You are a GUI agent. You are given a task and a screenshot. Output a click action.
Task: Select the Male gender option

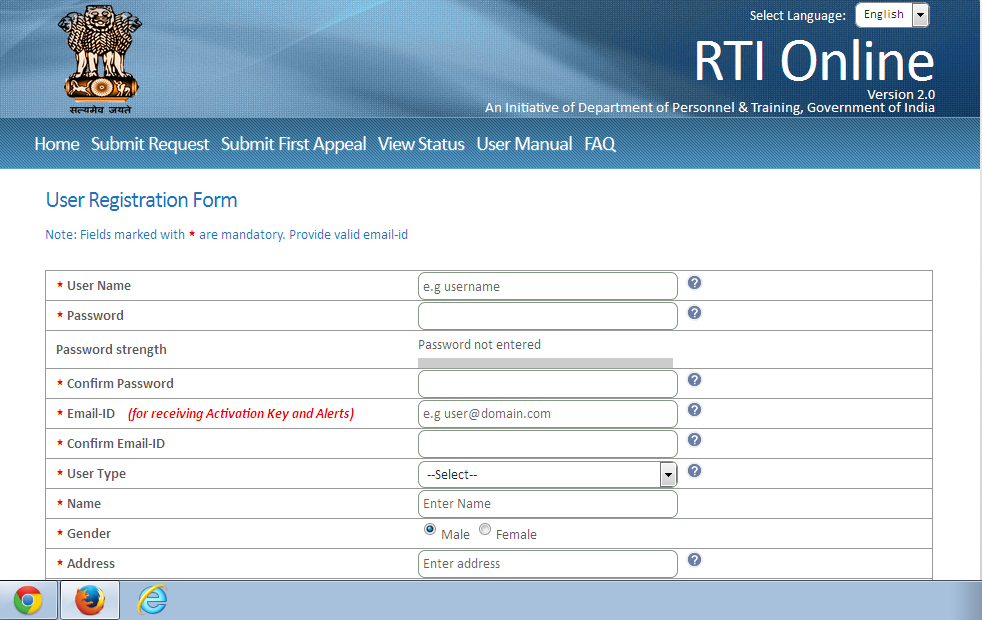click(430, 529)
